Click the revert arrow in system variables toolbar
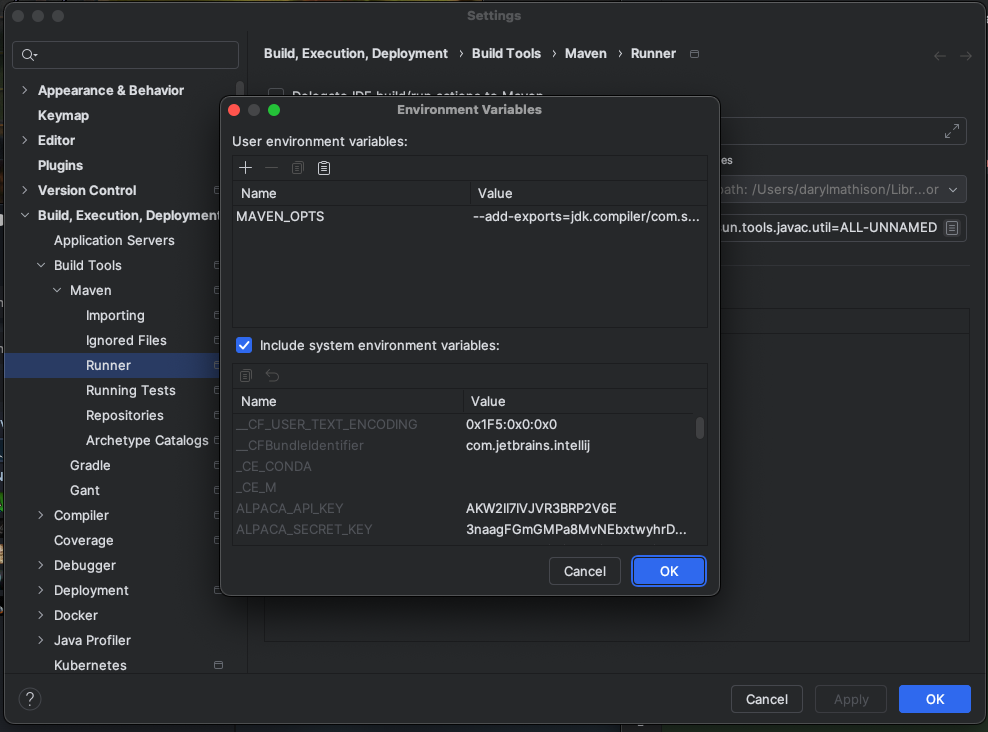 pyautogui.click(x=272, y=376)
